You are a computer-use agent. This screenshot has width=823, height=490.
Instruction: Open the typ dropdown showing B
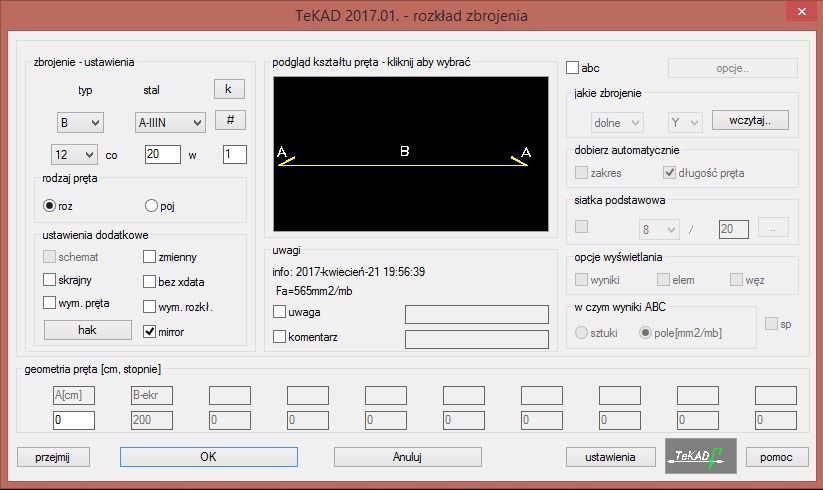click(80, 123)
